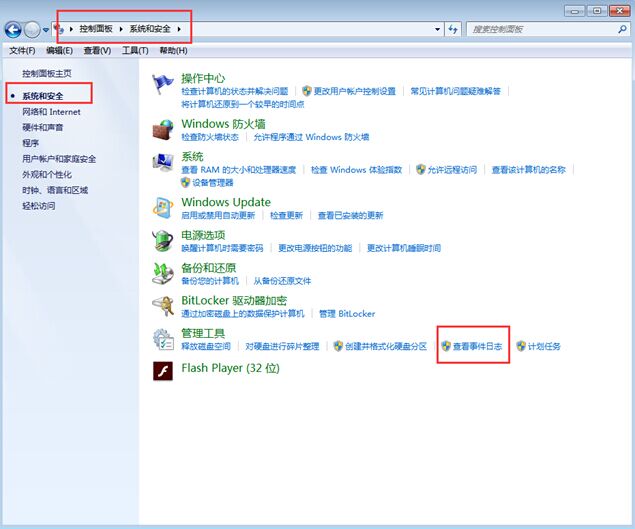Open 轻松访问 category
635x529 pixels.
click(38, 206)
